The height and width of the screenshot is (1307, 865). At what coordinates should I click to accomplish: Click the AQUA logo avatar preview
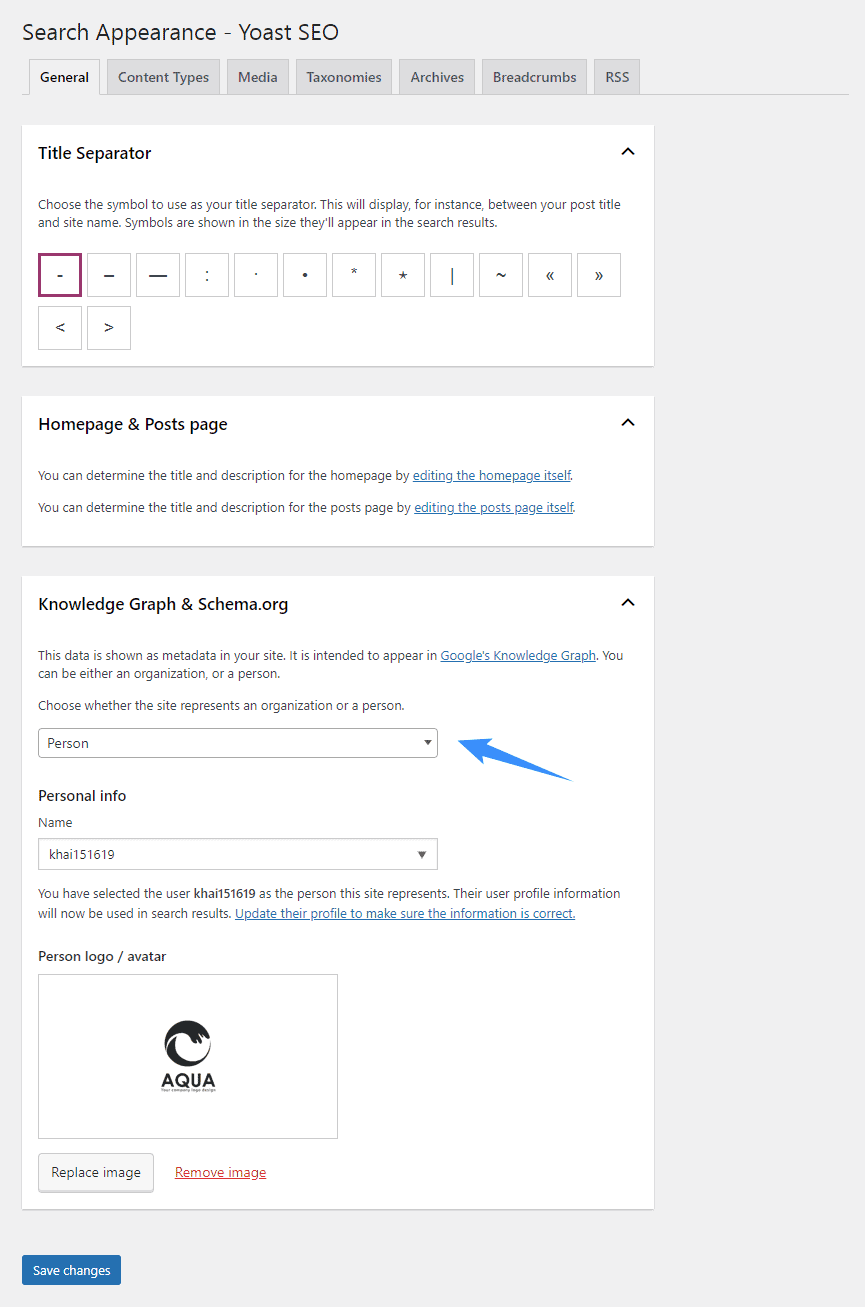coord(188,1056)
